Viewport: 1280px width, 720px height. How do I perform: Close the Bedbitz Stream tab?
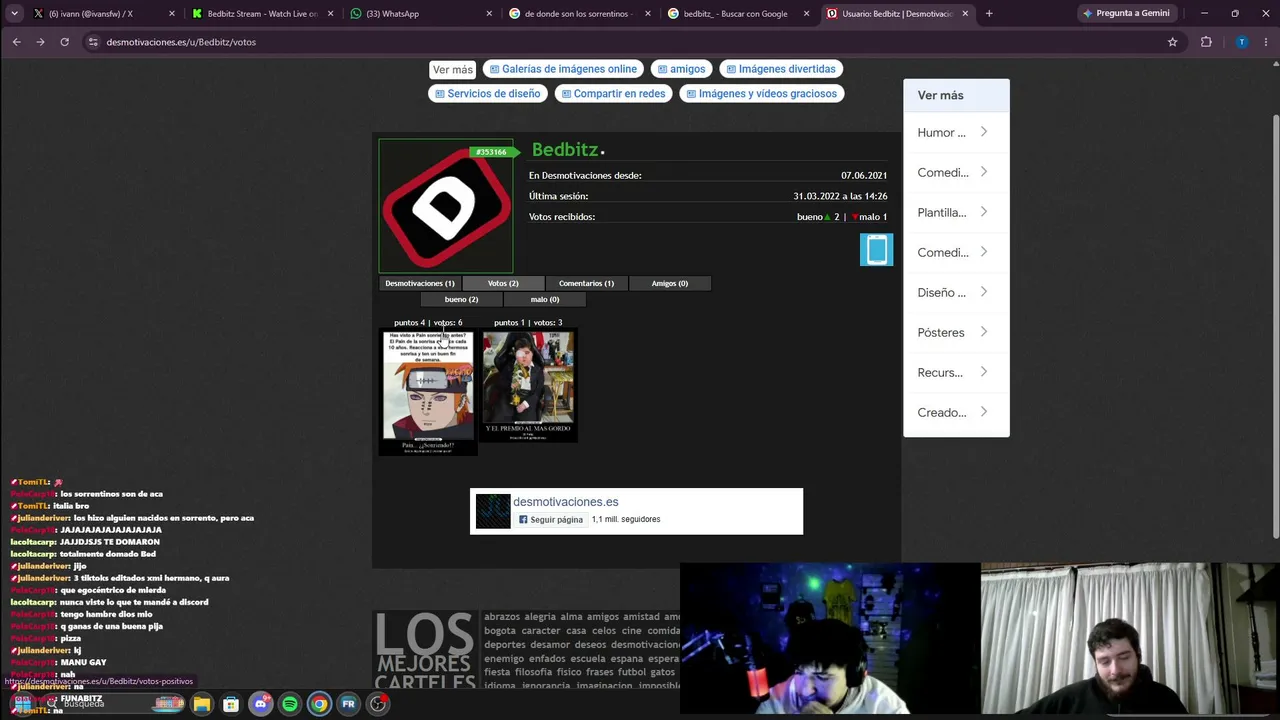(330, 14)
